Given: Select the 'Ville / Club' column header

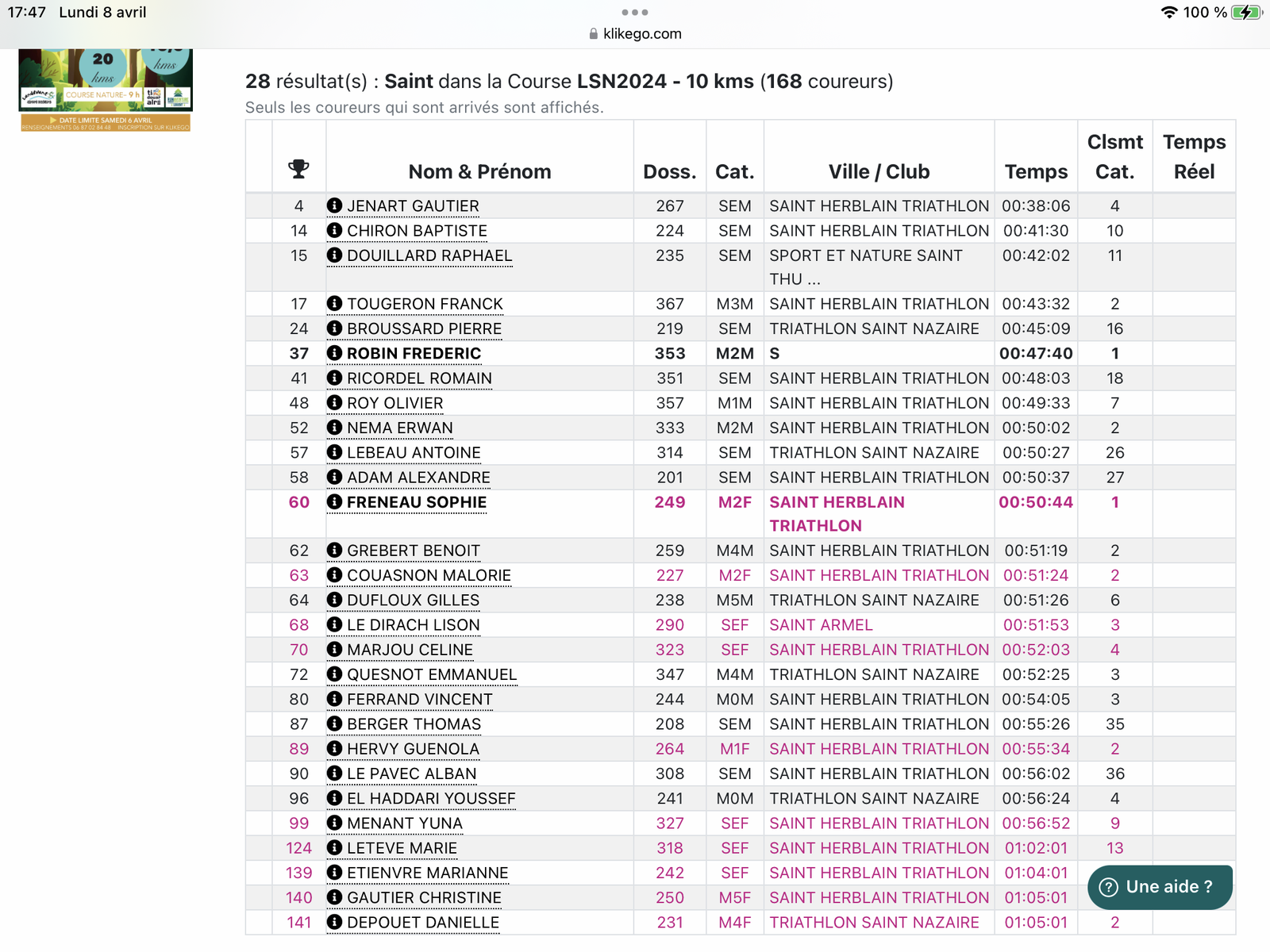Looking at the screenshot, I should (879, 172).
